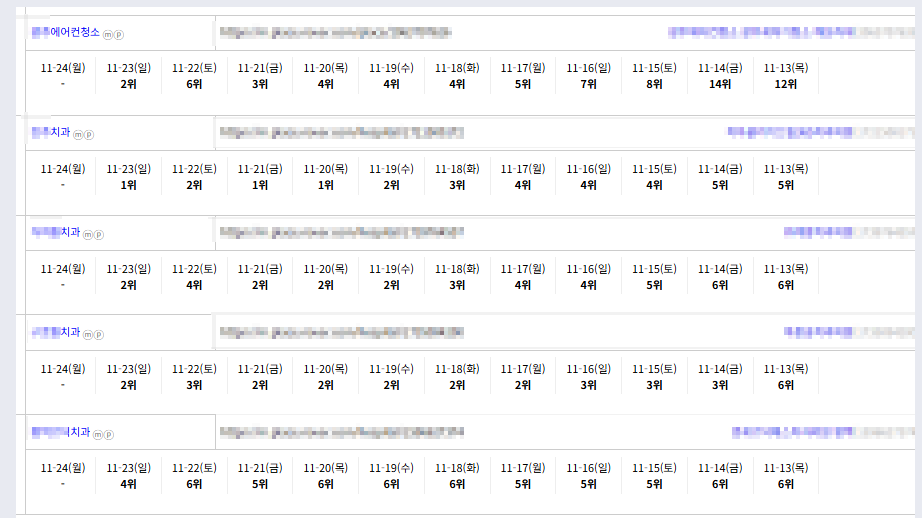Click the blurred URL in the fourth listing row
Image resolution: width=922 pixels, height=518 pixels.
(340, 331)
